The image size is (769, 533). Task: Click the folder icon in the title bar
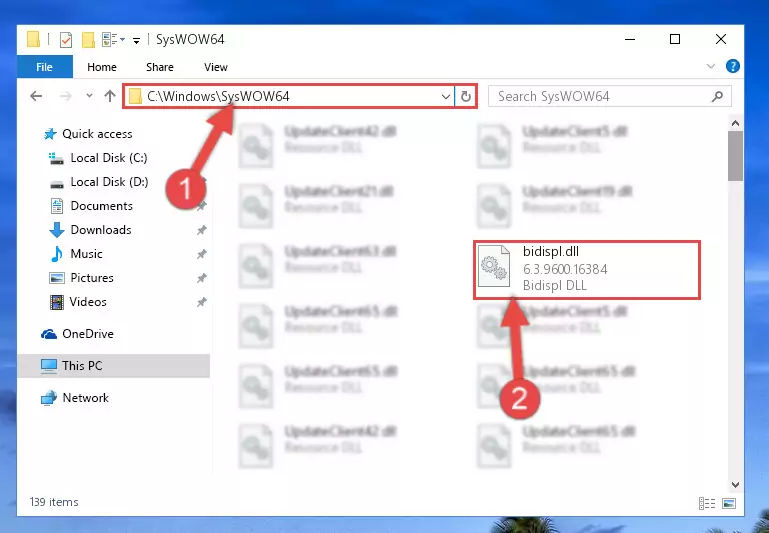[33, 39]
